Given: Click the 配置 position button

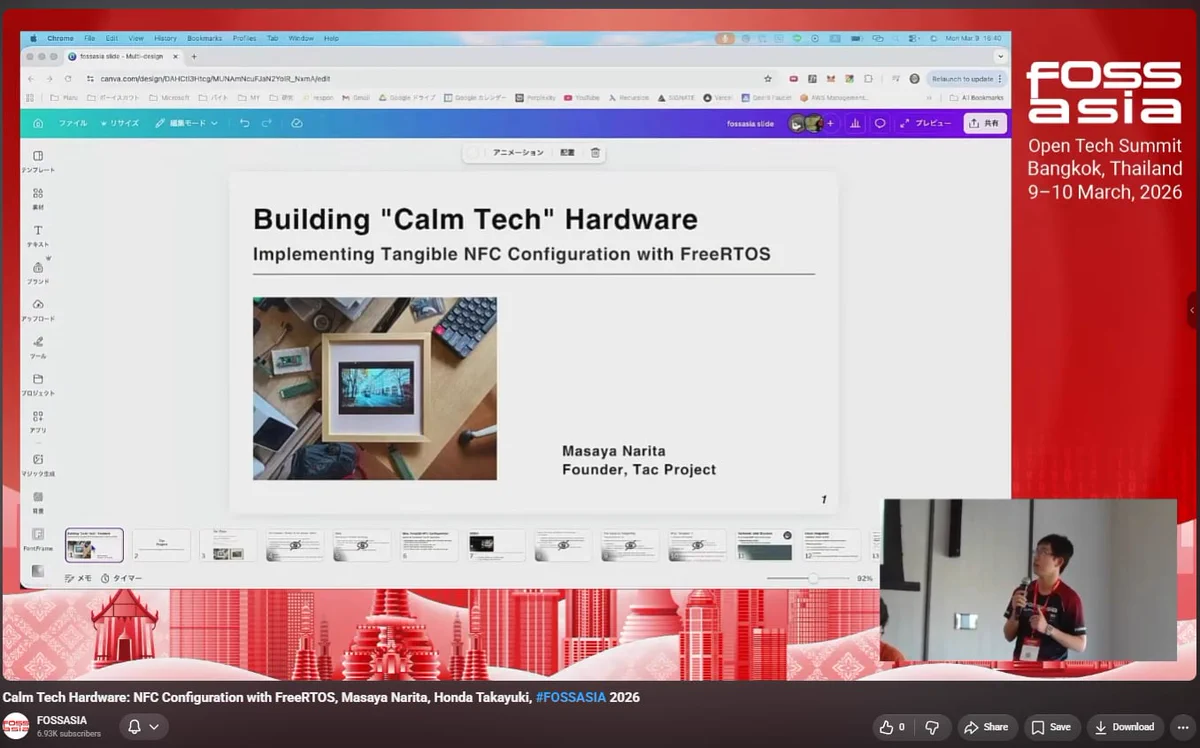Looking at the screenshot, I should coord(567,153).
